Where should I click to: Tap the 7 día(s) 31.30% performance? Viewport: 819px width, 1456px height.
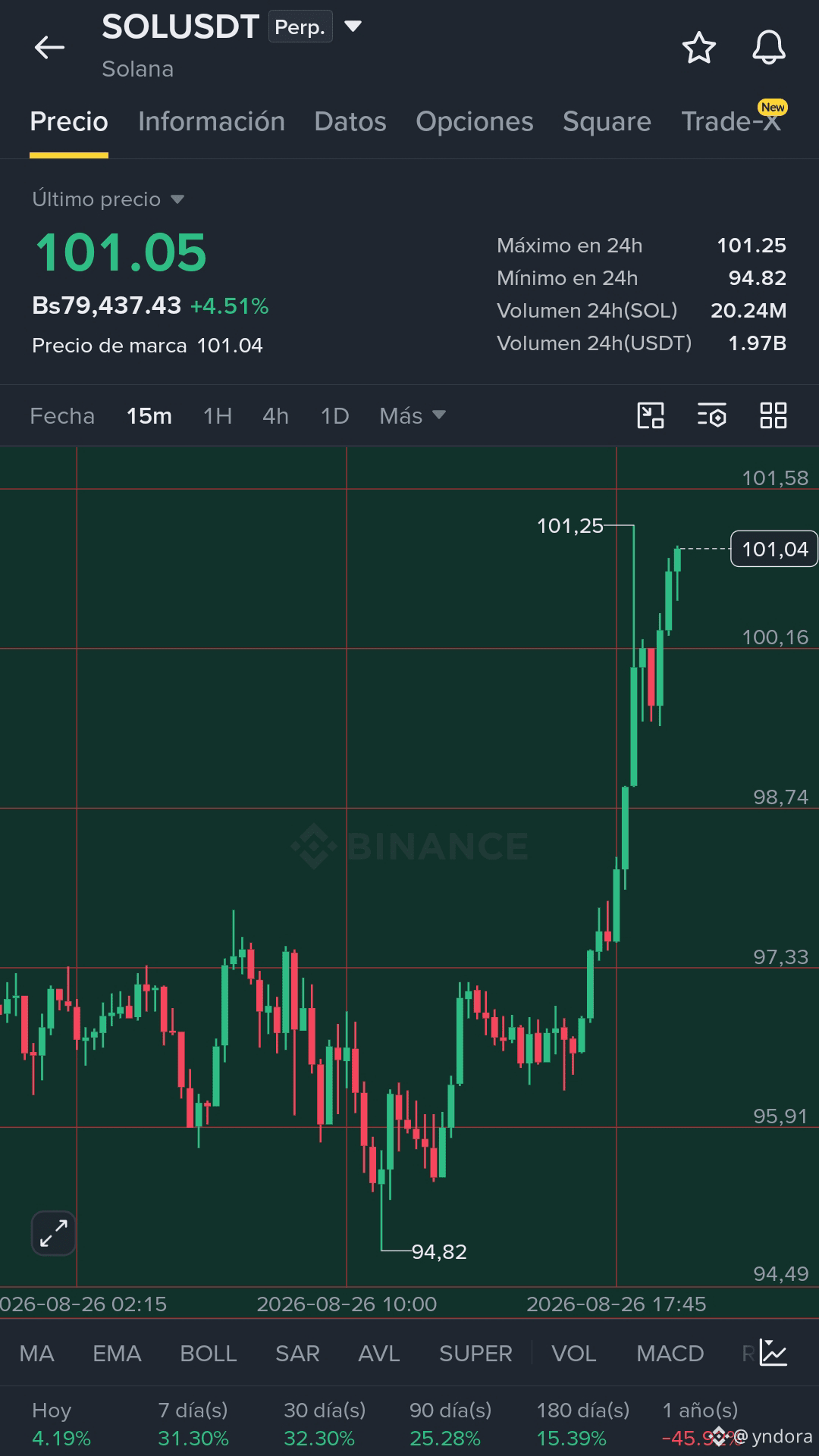(193, 1424)
